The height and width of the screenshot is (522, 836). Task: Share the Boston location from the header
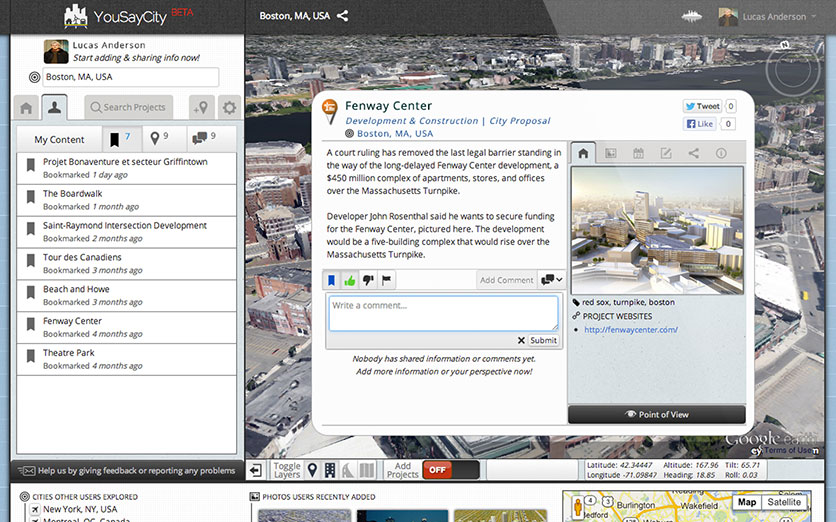coord(342,16)
